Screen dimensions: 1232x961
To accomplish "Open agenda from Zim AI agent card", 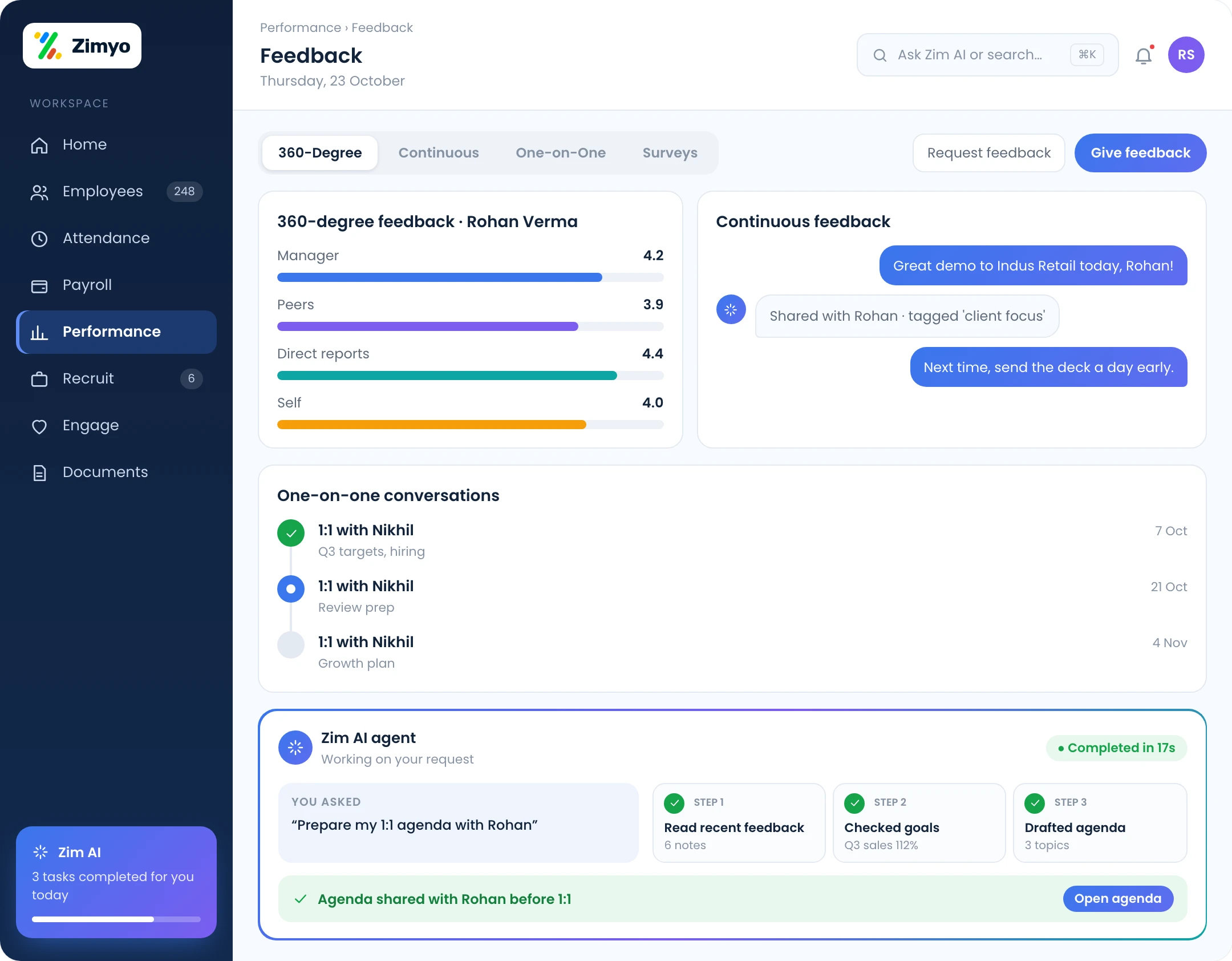I will (x=1118, y=899).
